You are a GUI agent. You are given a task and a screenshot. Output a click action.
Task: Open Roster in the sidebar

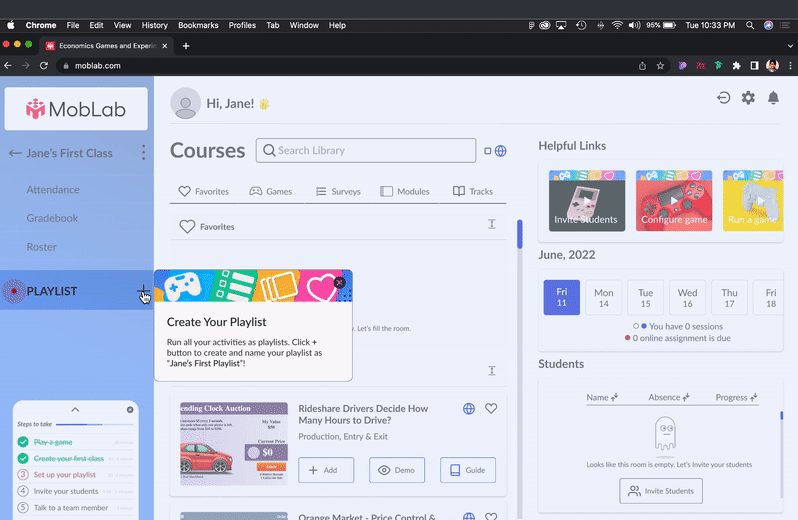click(41, 247)
